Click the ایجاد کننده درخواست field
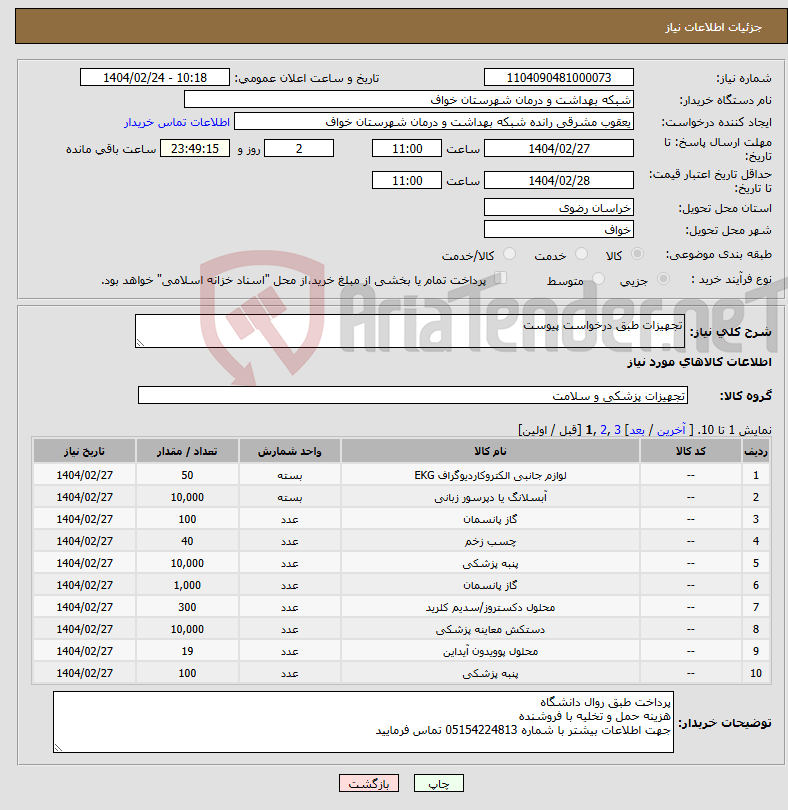The width and height of the screenshot is (788, 810). tap(434, 122)
